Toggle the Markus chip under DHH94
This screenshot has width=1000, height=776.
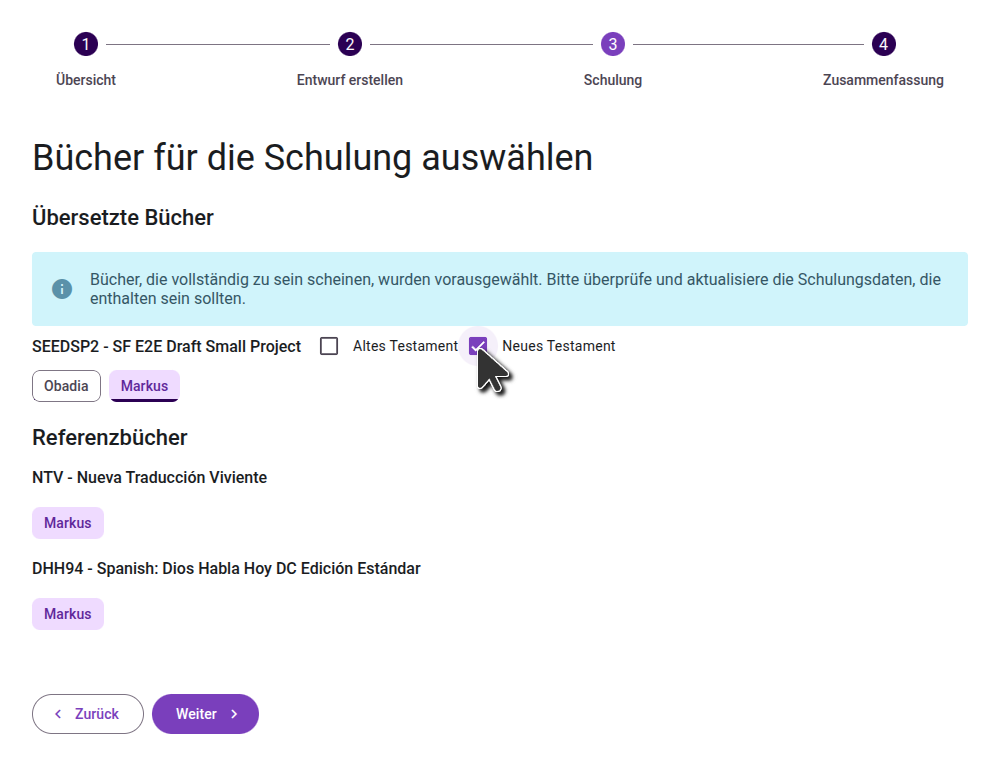68,614
